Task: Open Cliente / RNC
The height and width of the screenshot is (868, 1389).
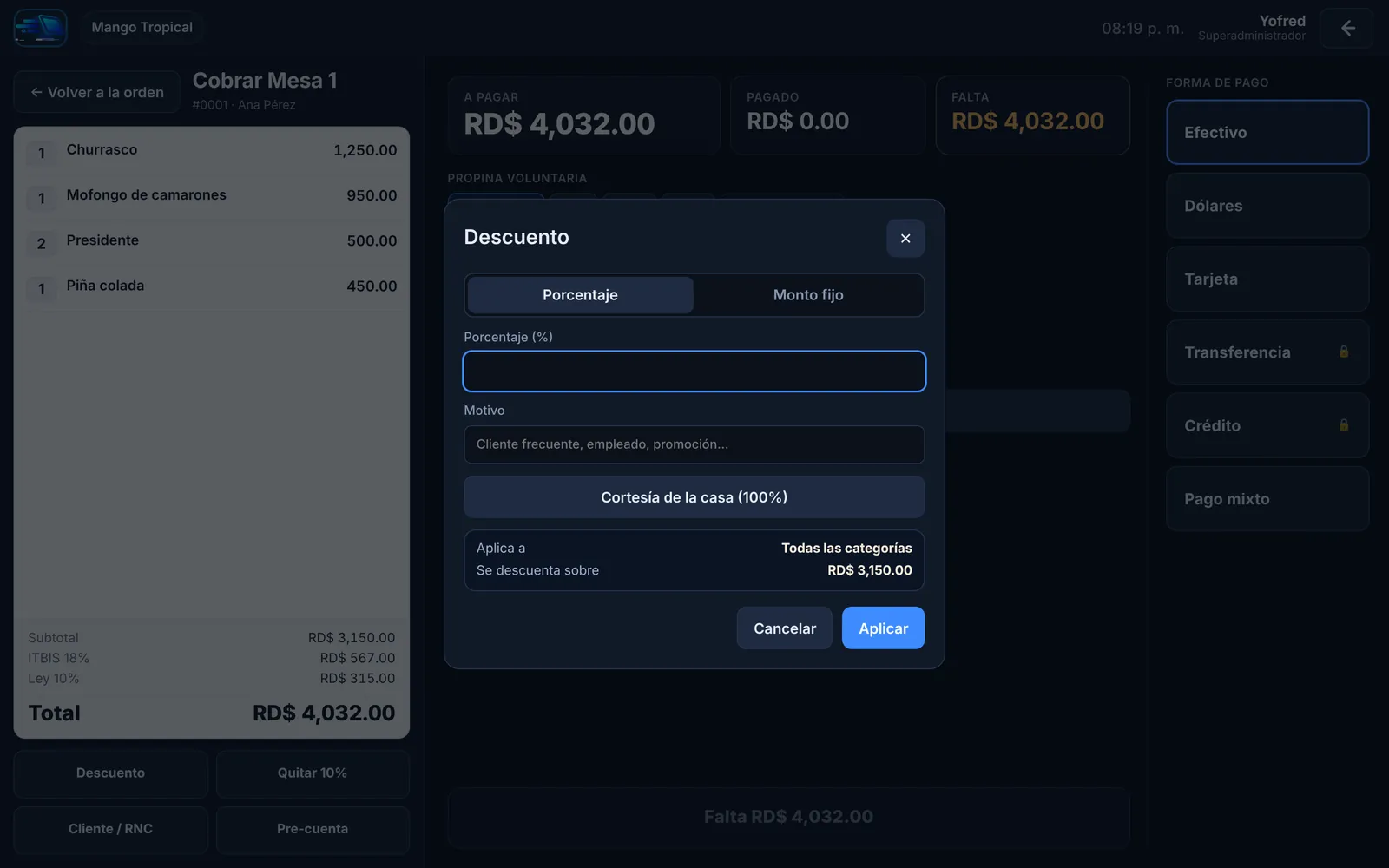Action: pos(110,829)
